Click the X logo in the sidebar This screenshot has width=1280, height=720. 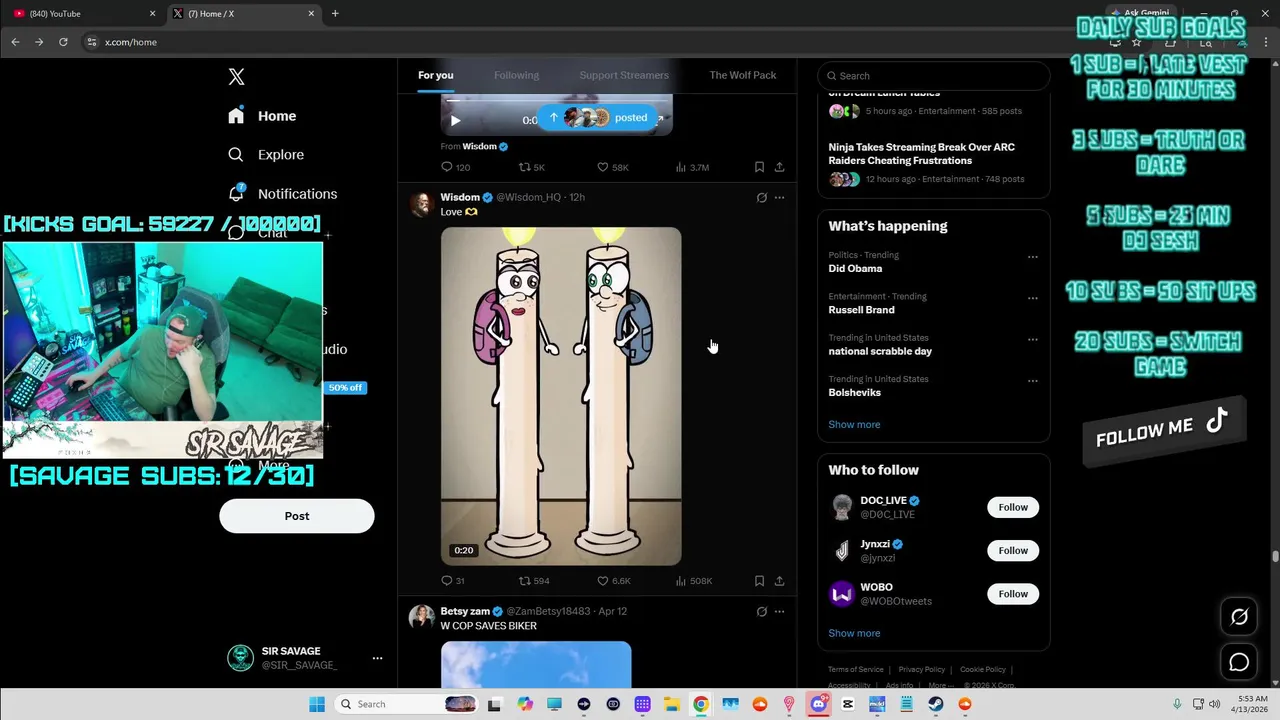236,77
